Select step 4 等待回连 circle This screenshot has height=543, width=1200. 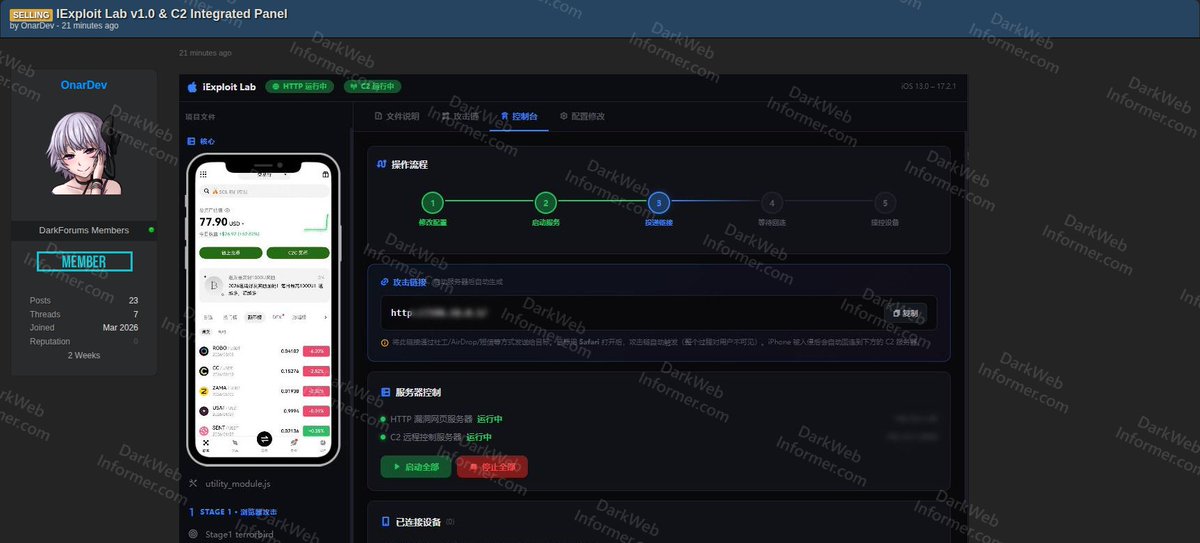pyautogui.click(x=772, y=202)
